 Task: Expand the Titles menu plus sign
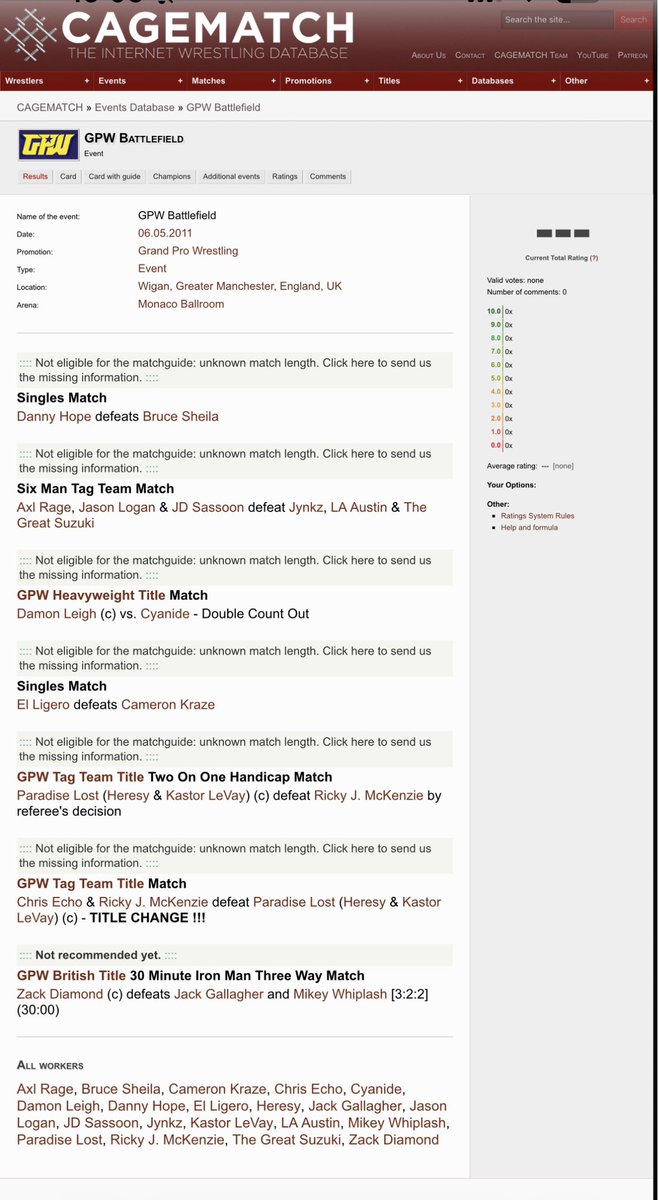[461, 81]
